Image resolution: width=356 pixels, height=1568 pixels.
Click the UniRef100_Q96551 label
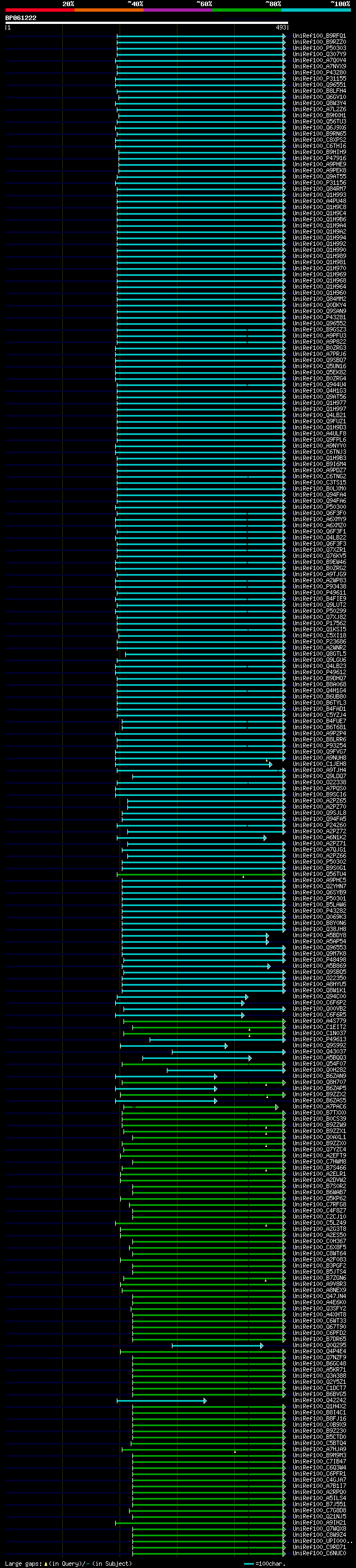pos(319,85)
